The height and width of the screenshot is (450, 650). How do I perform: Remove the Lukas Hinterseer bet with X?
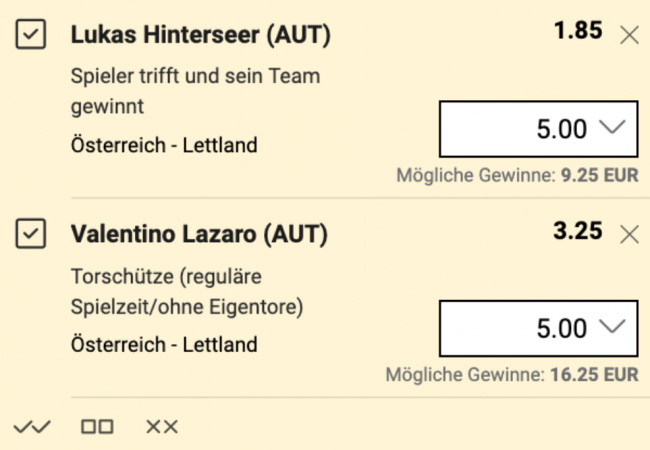629,36
